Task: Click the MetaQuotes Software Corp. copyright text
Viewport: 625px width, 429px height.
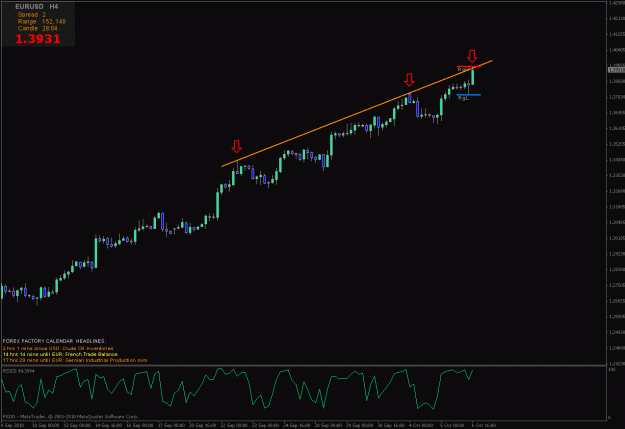Action: pyautogui.click(x=71, y=417)
